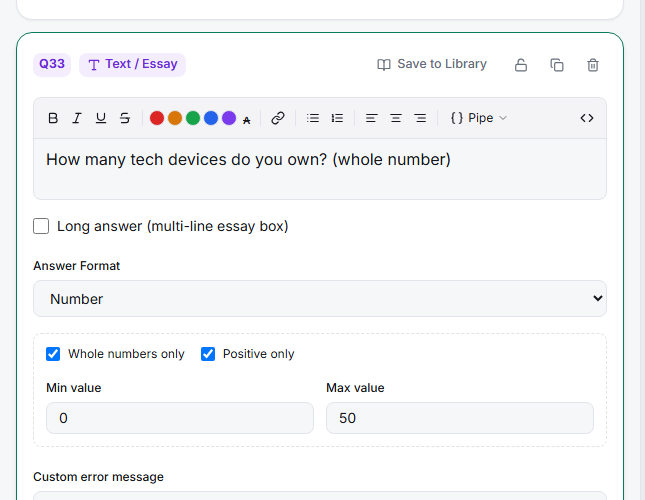This screenshot has height=500, width=645.
Task: Enable Long answer multi-line essay box
Action: 41,226
